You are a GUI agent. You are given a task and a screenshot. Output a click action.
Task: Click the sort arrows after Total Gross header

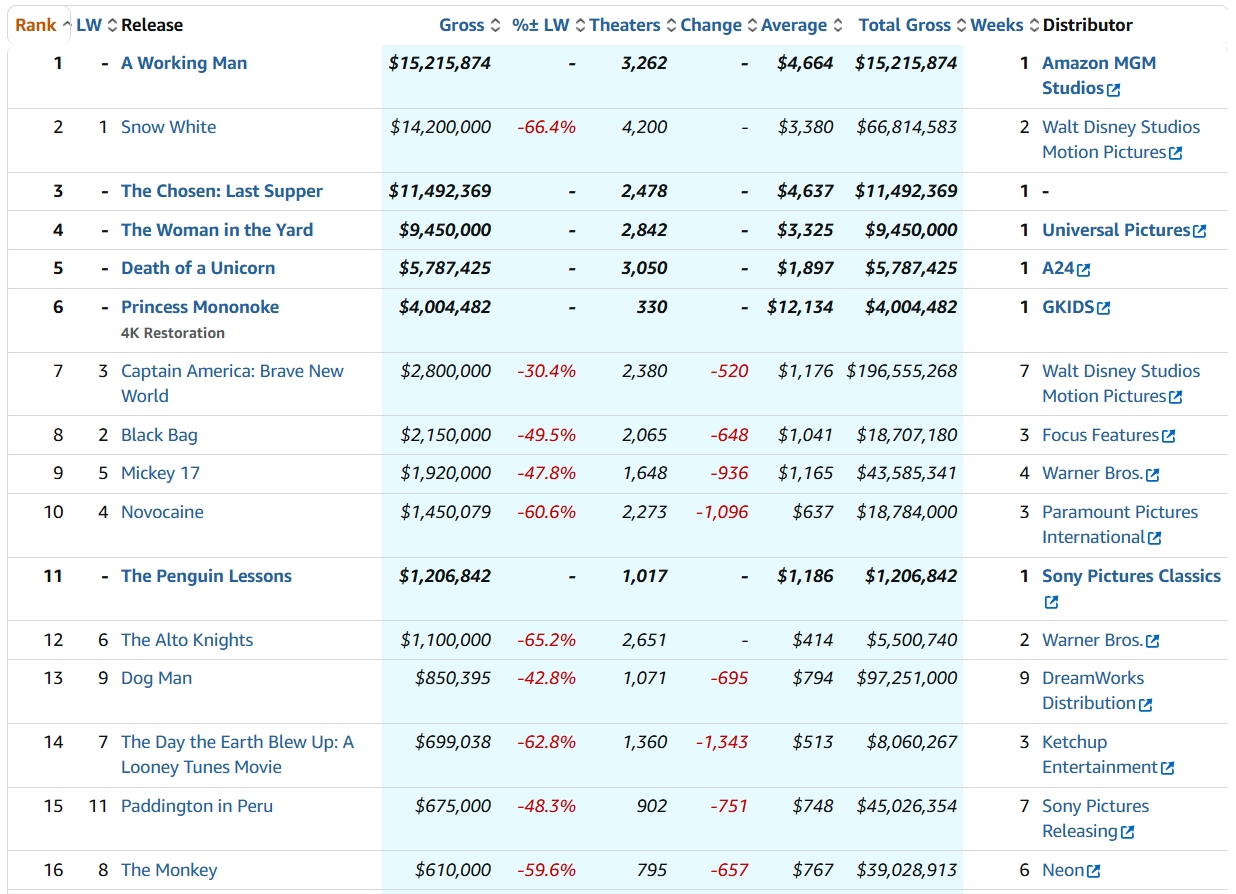pos(961,25)
